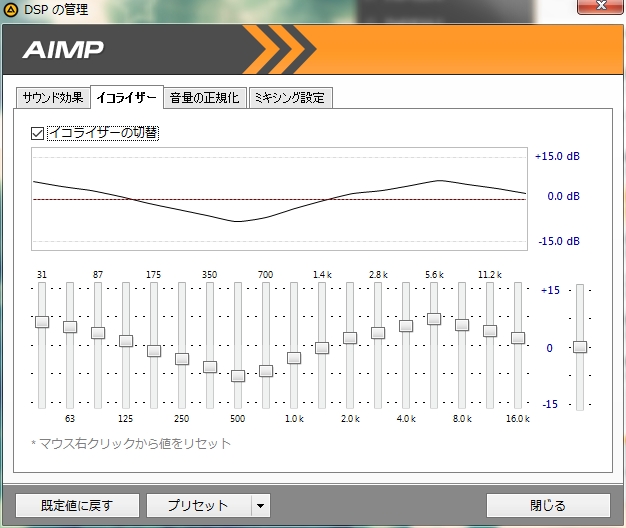626x528 pixels.
Task: Click the 63 Hz band slider handle
Action: pyautogui.click(x=70, y=327)
